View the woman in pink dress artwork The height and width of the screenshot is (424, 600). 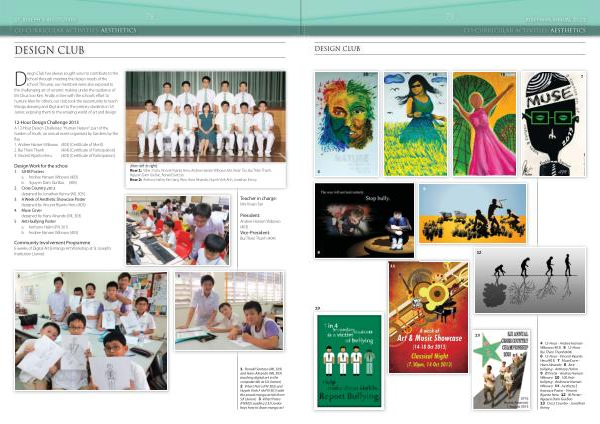click(484, 124)
